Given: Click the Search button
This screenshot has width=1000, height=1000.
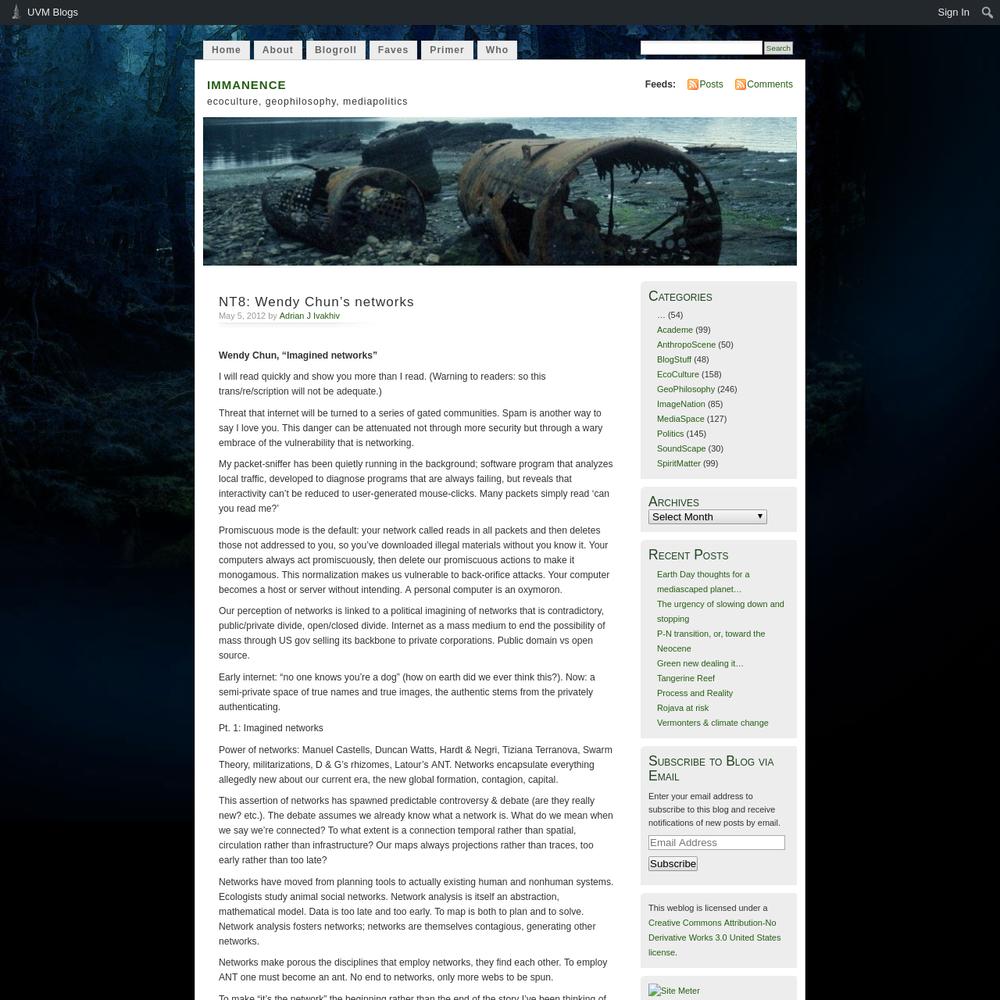Looking at the screenshot, I should [778, 48].
